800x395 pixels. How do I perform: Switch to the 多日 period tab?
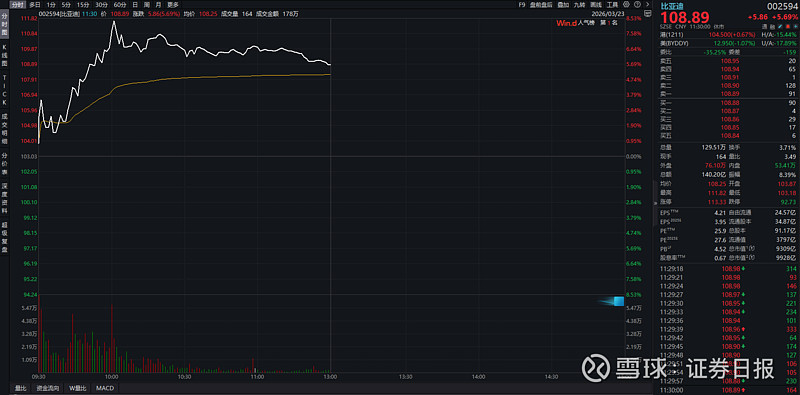click(x=35, y=5)
